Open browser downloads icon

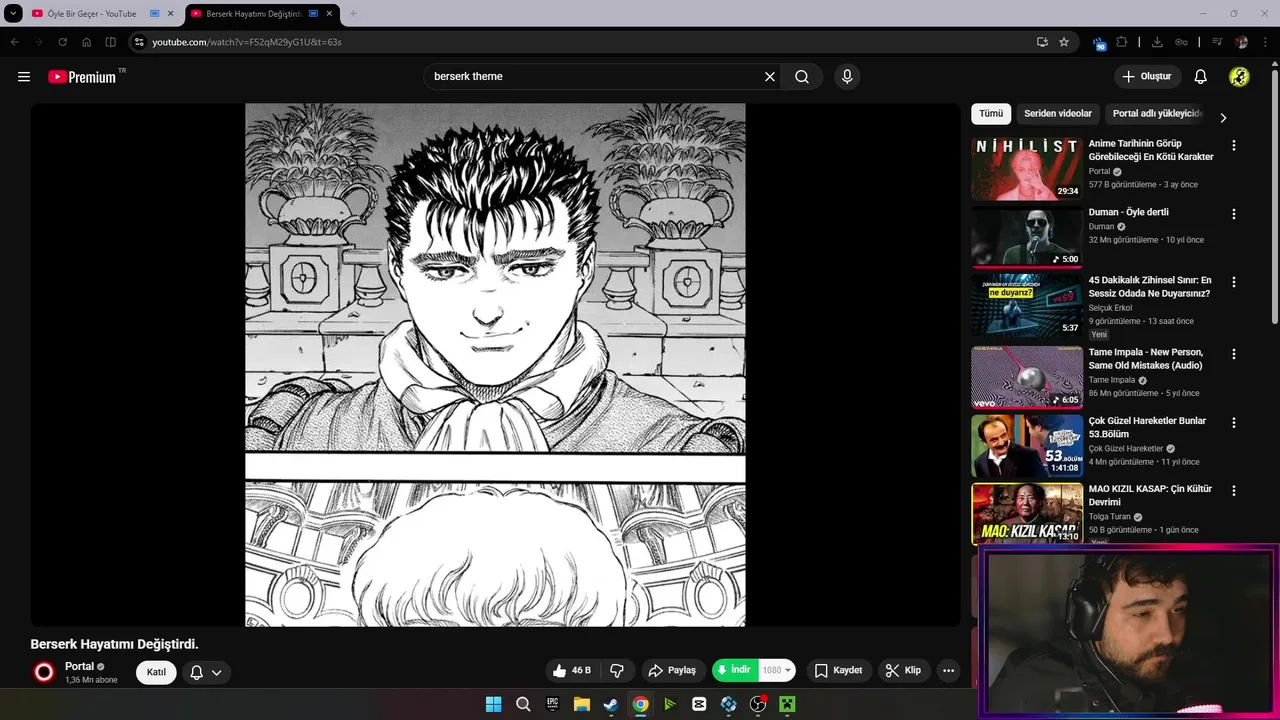pyautogui.click(x=1157, y=42)
